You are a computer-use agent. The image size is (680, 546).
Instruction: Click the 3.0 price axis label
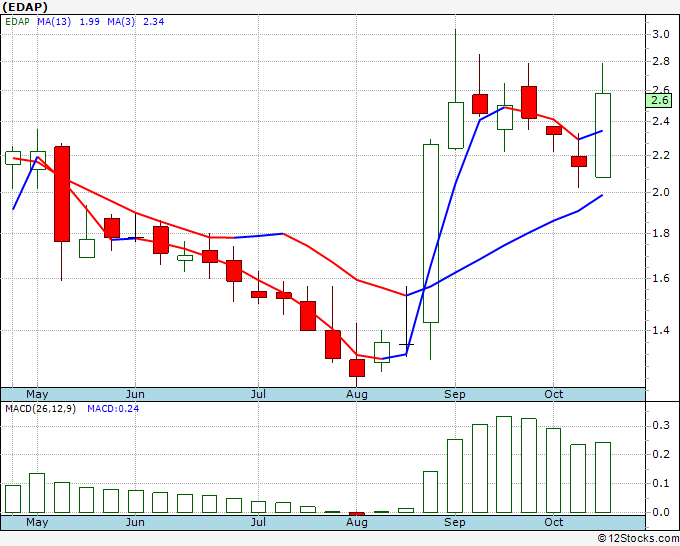coord(660,34)
